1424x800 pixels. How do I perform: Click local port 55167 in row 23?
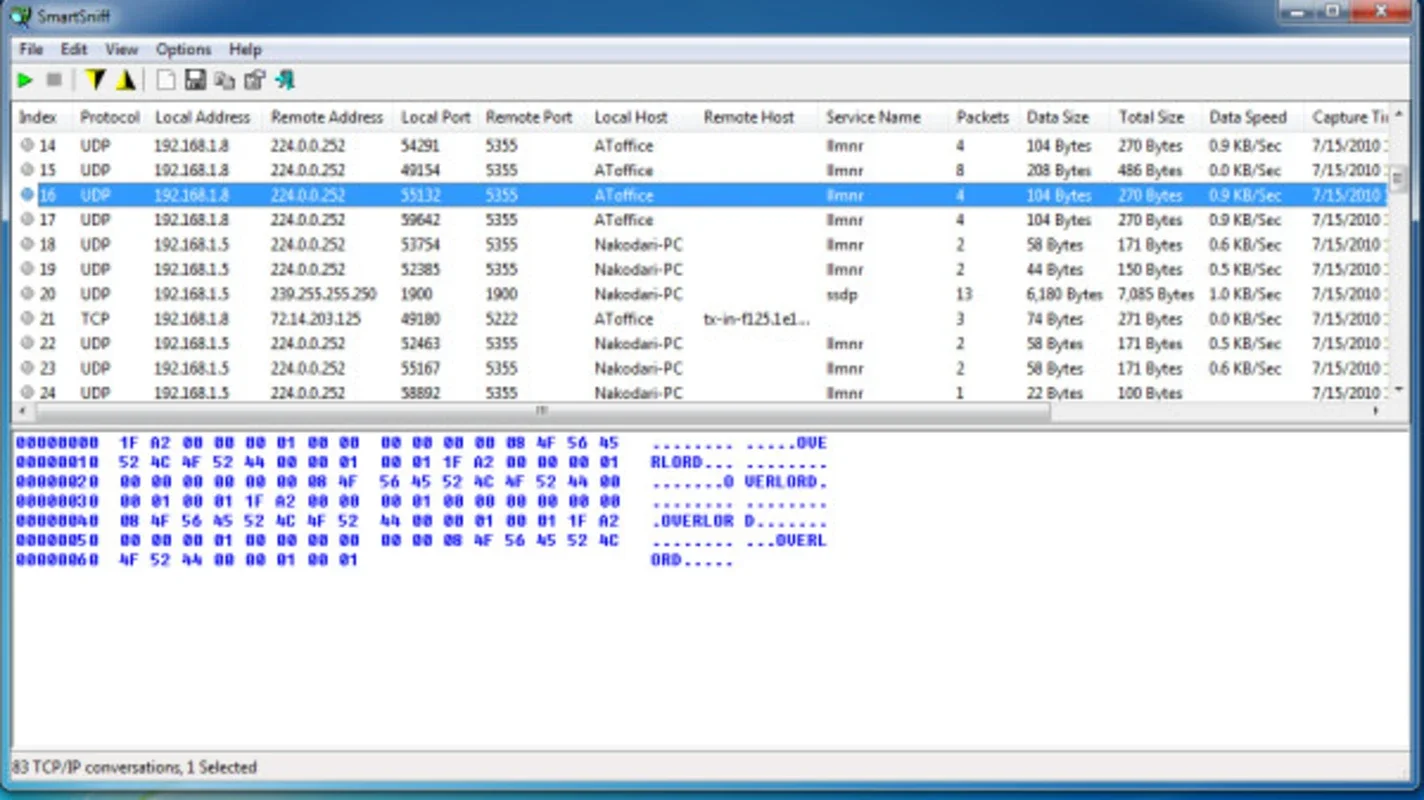coord(420,369)
